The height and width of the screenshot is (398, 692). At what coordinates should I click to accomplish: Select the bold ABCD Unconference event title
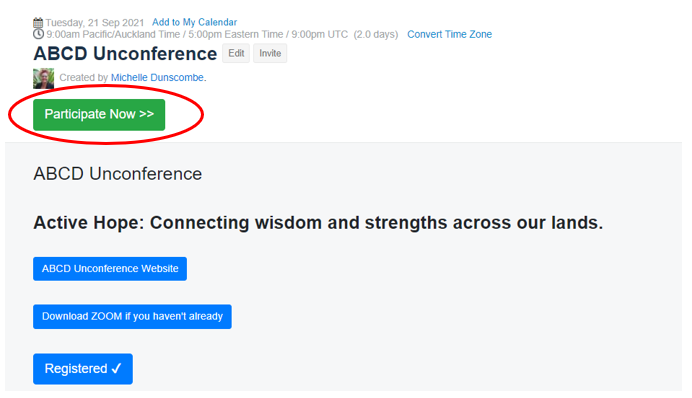tap(125, 54)
